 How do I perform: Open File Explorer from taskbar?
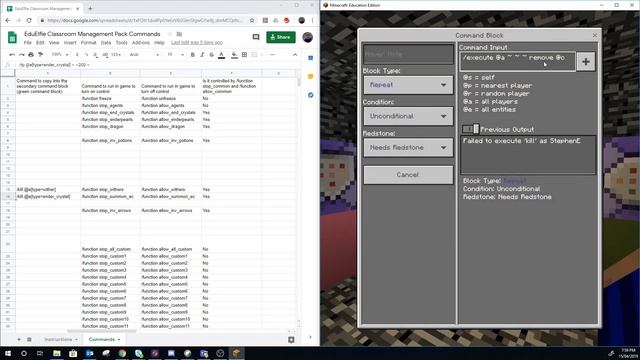coord(57,353)
